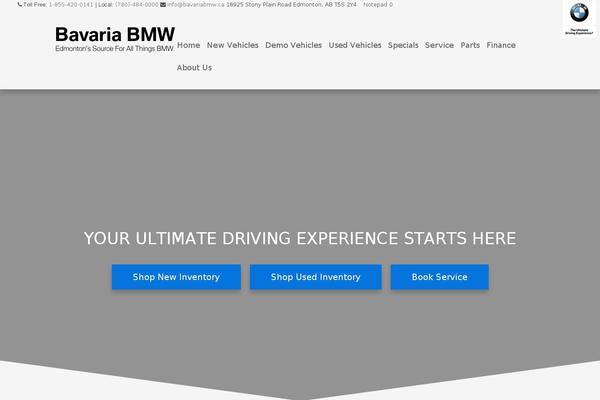Open the New Vehicles menu
This screenshot has width=600, height=400.
[x=233, y=45]
